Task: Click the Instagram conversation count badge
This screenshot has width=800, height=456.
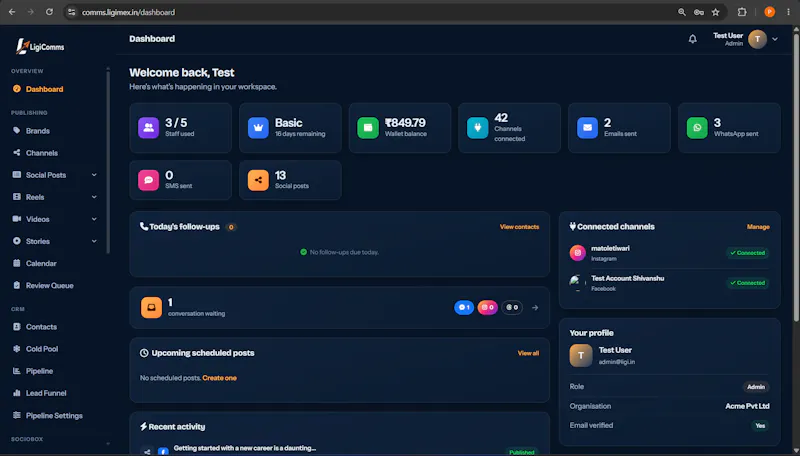Action: (x=487, y=307)
